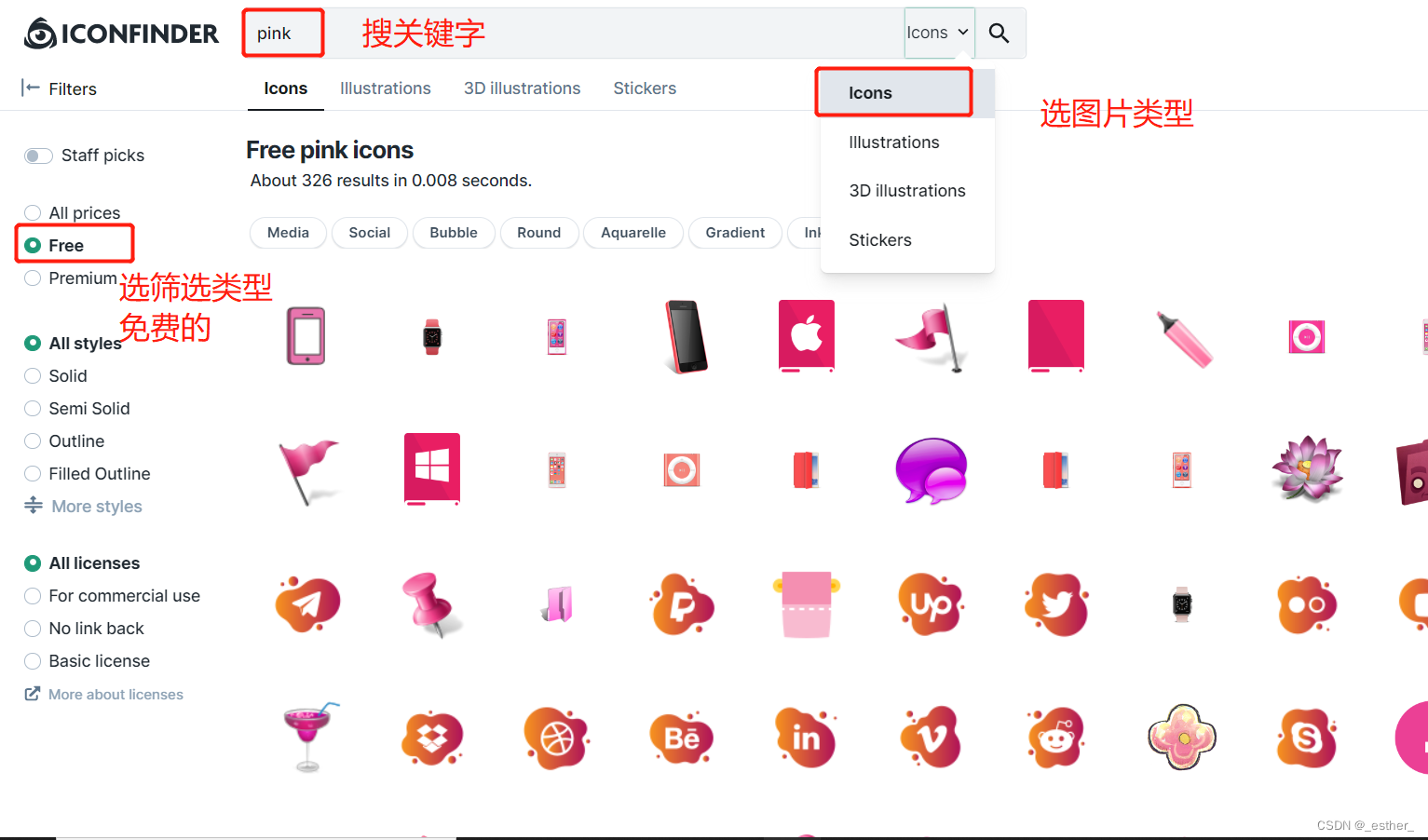Choose Stickers in the dropdown list
The width and height of the screenshot is (1428, 840).
[907, 240]
